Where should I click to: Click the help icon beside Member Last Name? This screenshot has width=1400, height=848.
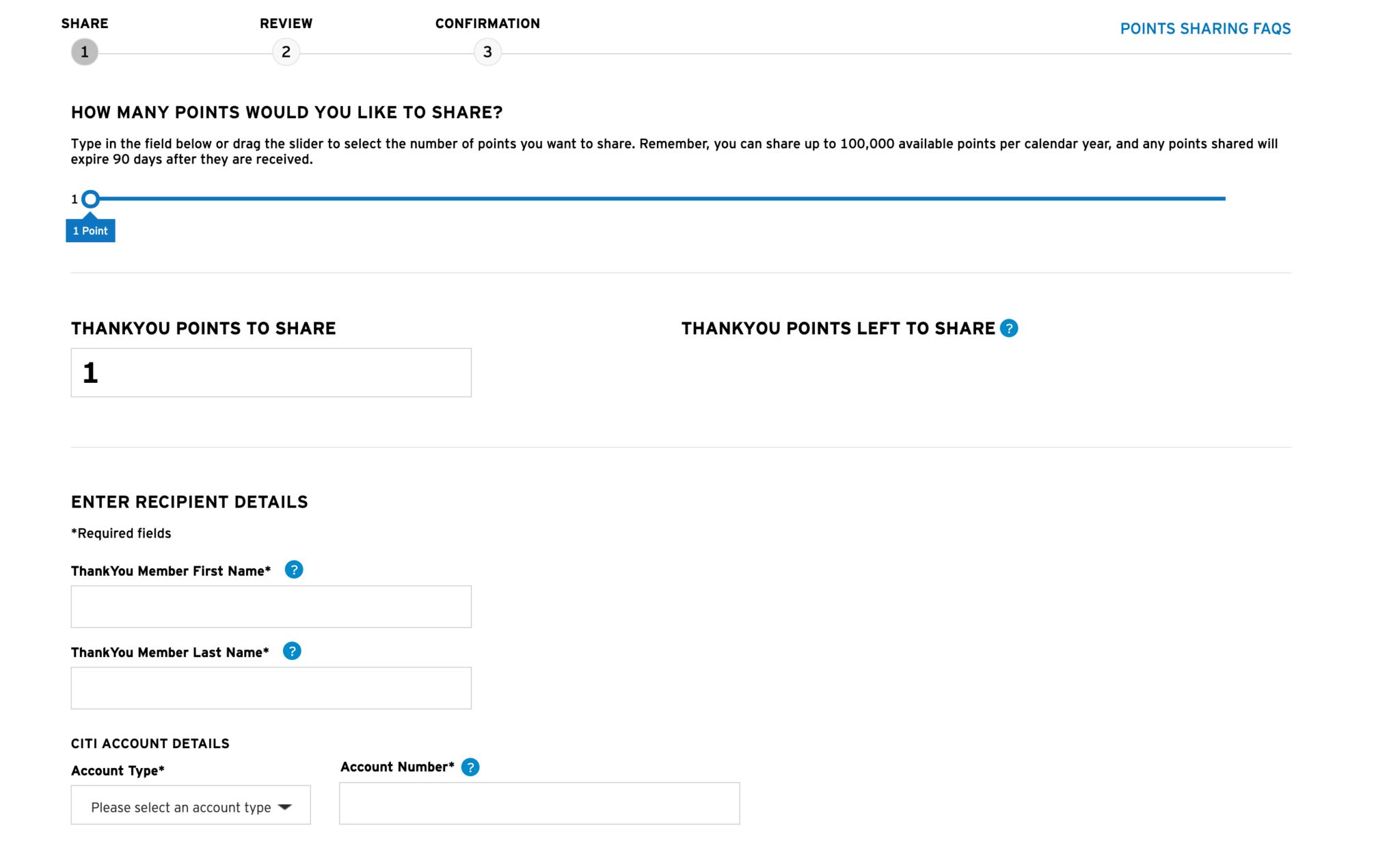[x=292, y=651]
